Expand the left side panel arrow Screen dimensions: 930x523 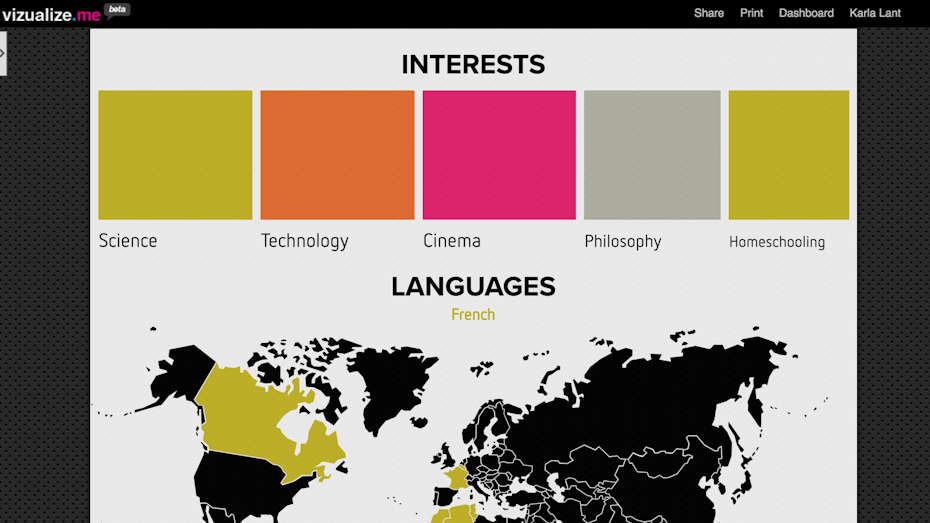(x=3, y=53)
